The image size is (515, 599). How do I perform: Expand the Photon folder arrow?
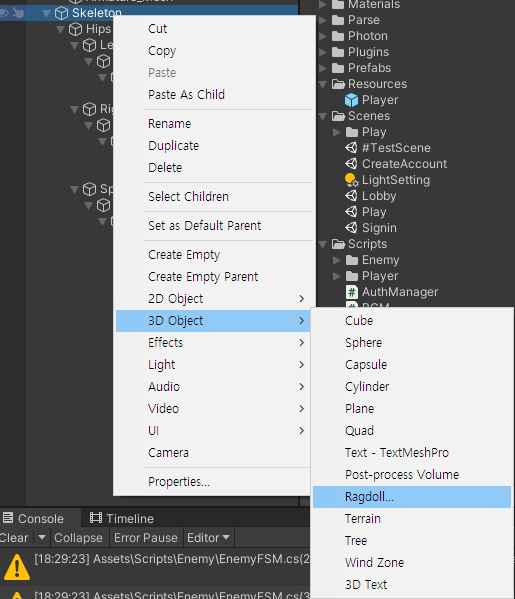[323, 36]
